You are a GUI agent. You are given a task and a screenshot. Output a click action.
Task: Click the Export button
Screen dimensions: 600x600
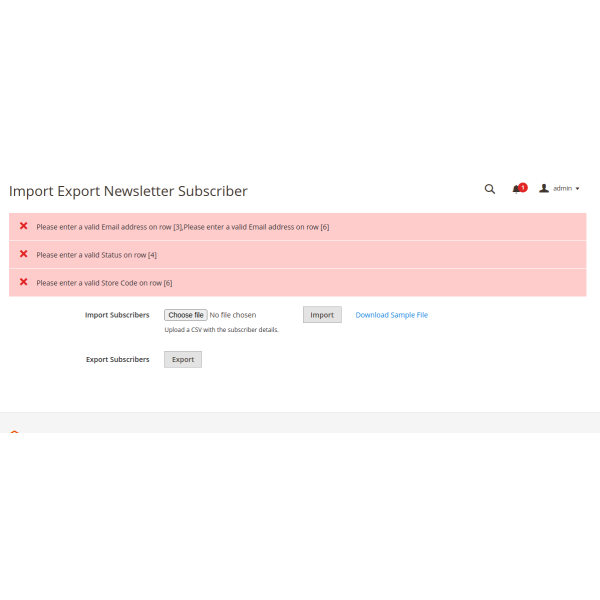tap(183, 360)
